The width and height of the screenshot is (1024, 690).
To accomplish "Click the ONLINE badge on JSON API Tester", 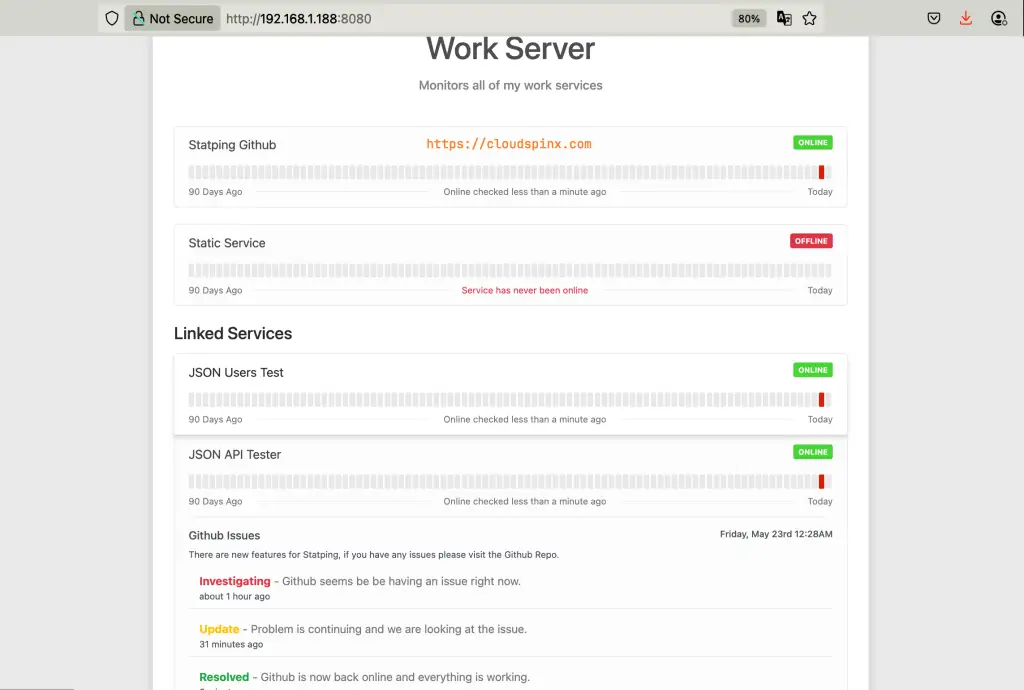I will coord(812,452).
